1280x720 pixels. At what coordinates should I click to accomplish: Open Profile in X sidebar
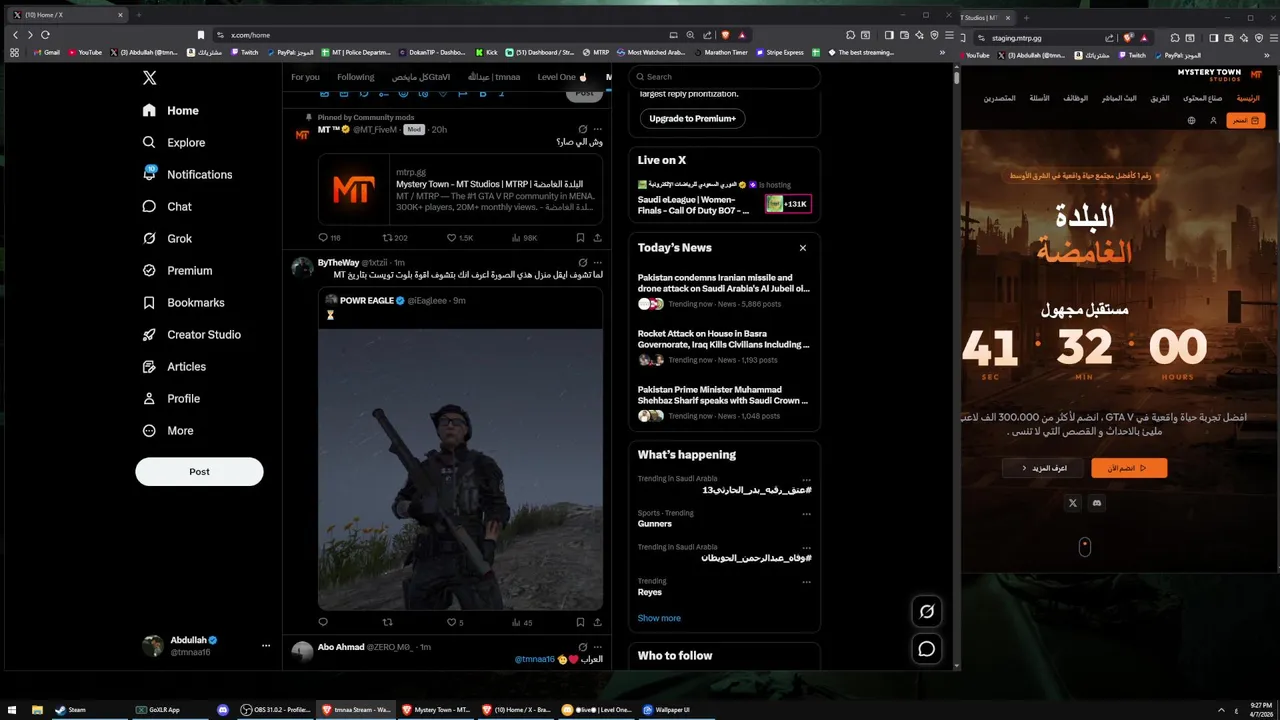(171, 399)
